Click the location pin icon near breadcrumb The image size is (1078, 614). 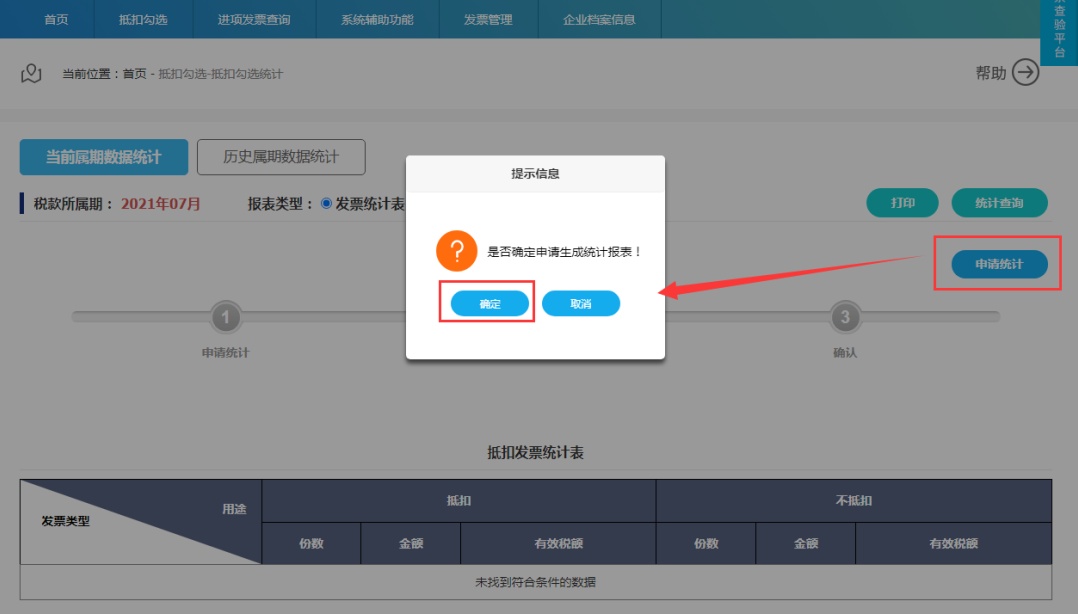point(31,73)
